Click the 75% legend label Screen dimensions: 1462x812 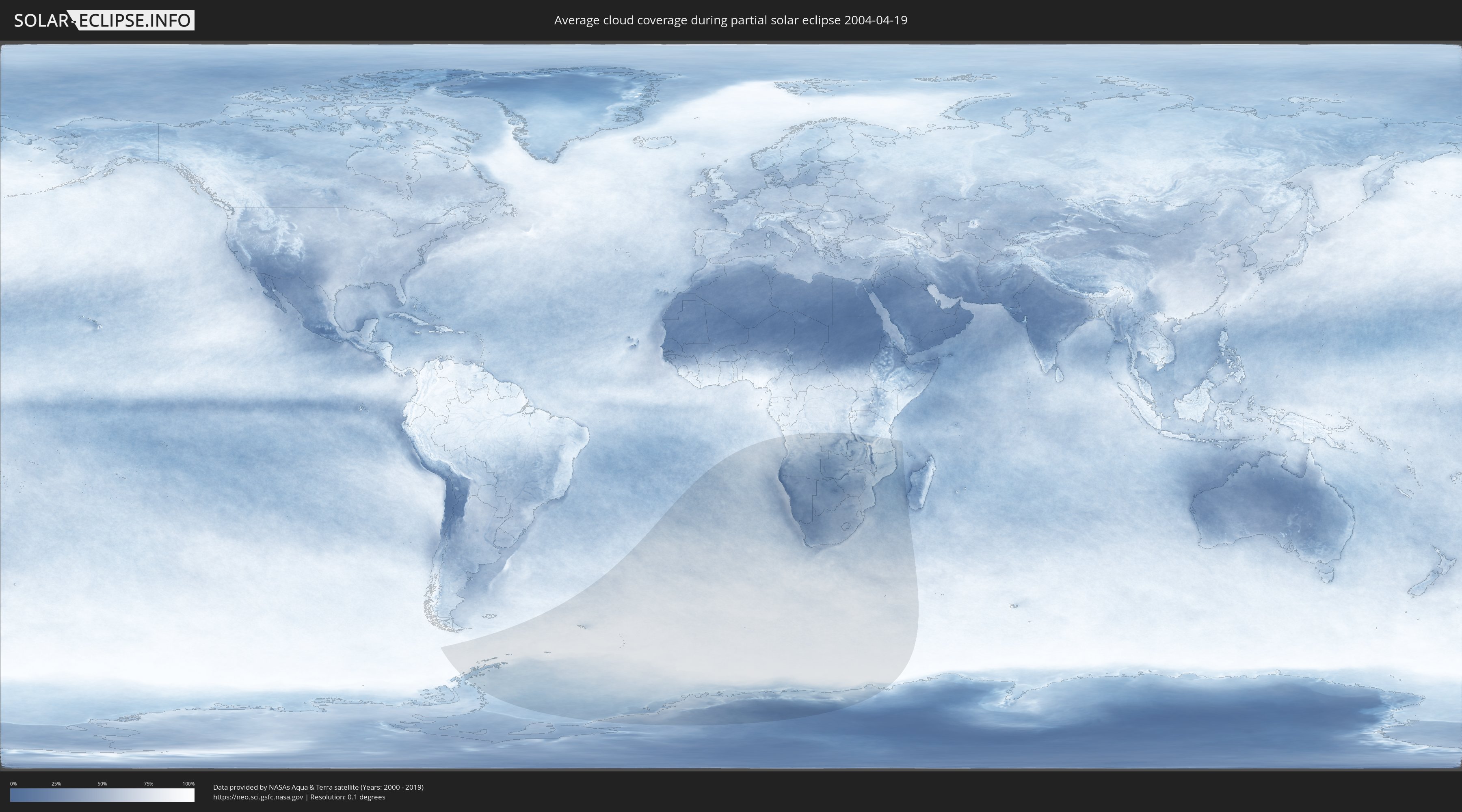pyautogui.click(x=148, y=784)
